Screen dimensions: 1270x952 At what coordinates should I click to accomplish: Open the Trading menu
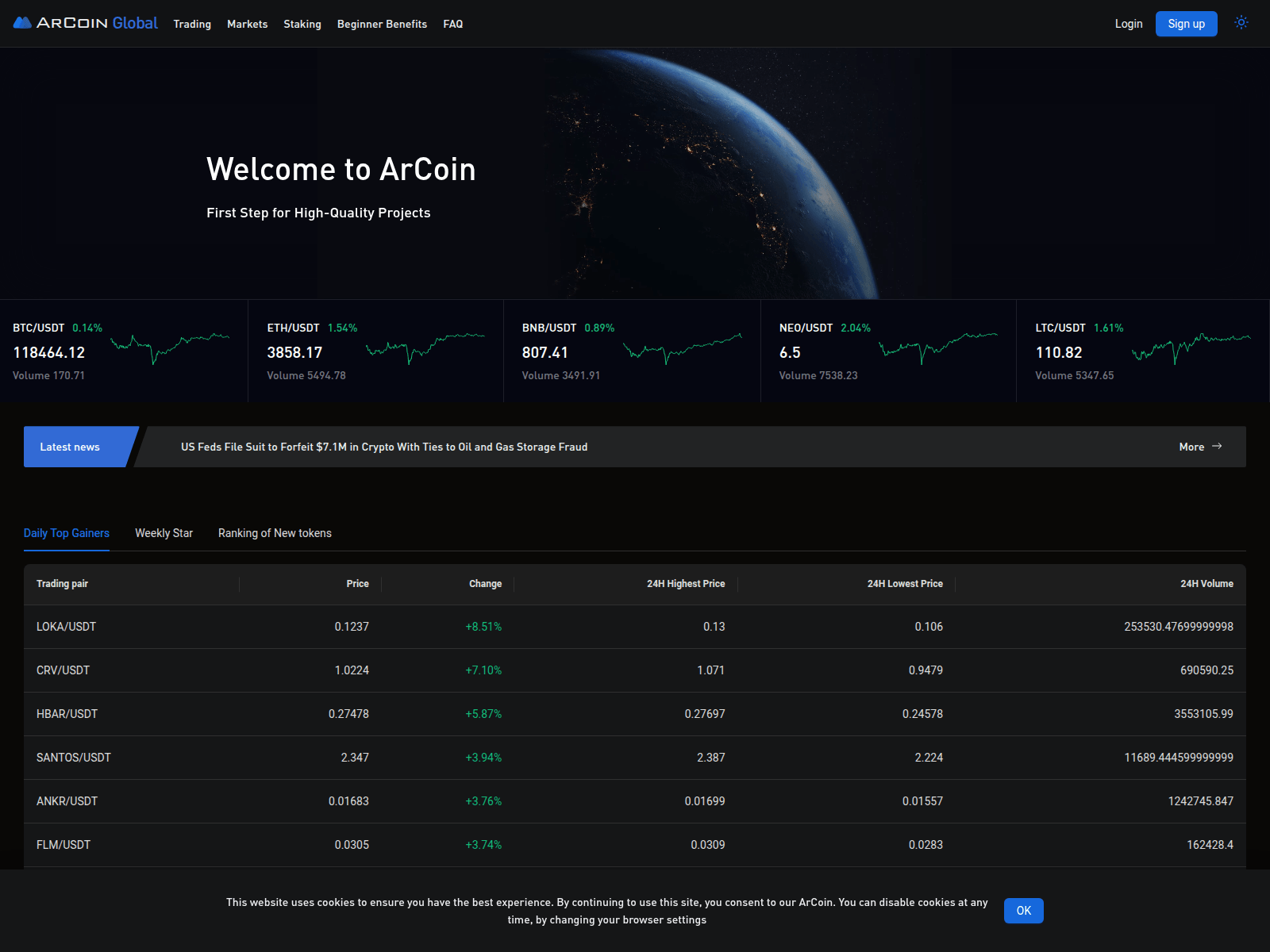tap(192, 24)
